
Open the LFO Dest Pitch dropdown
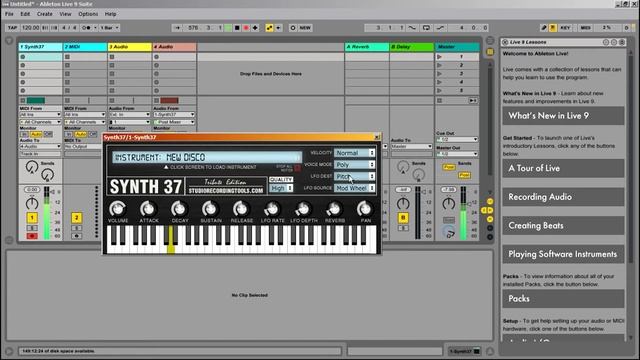(354, 176)
